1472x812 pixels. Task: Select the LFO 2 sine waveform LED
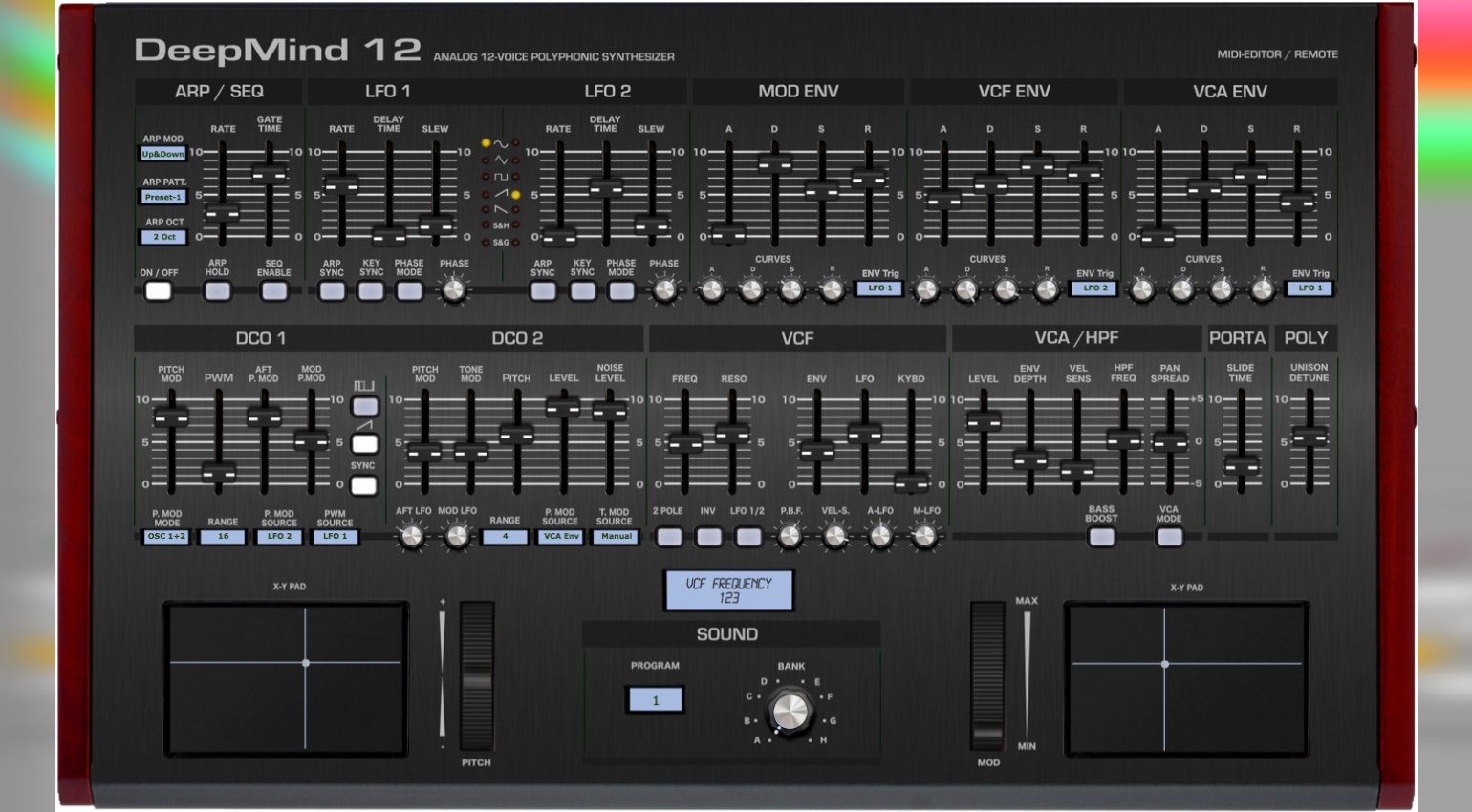tap(516, 143)
